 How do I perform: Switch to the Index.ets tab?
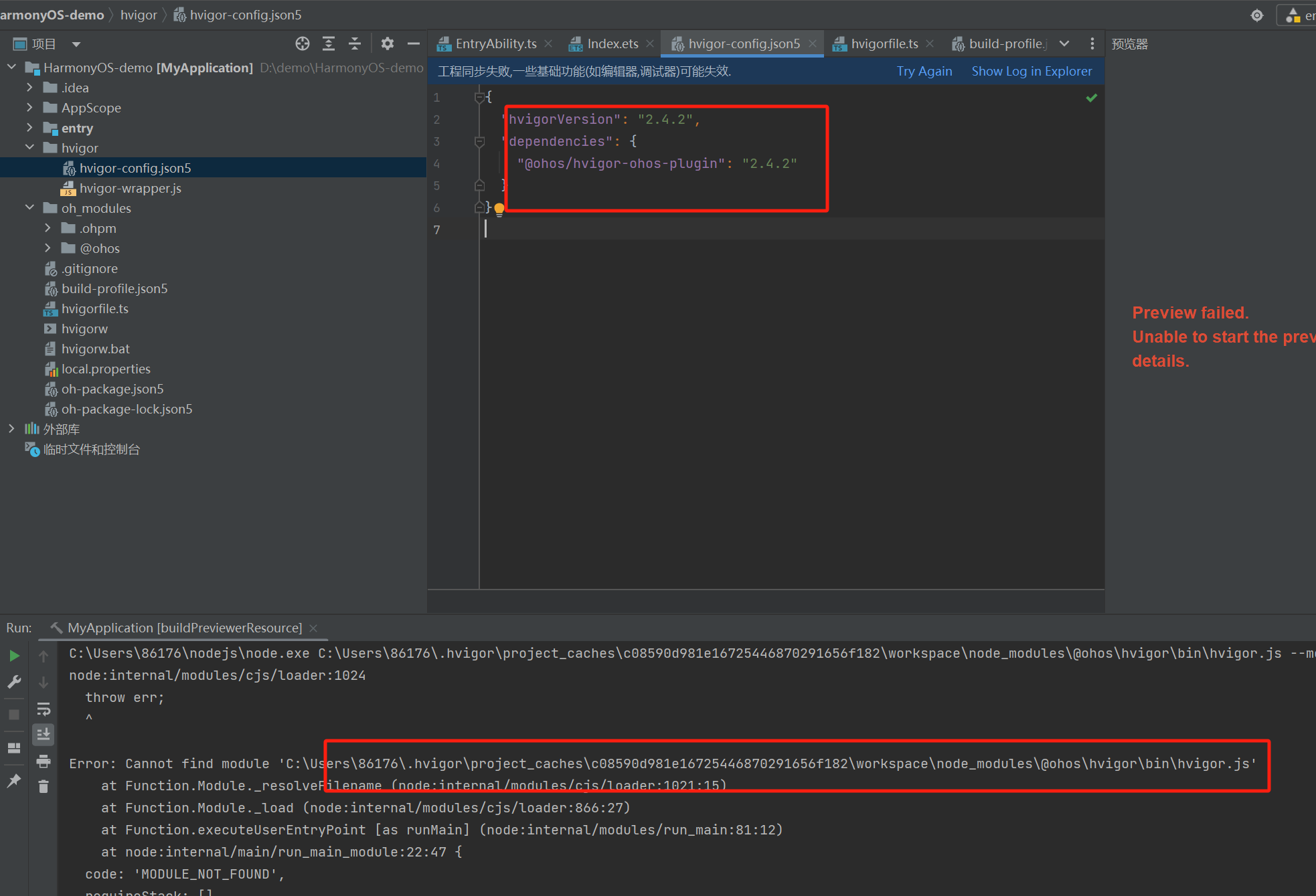pos(612,43)
